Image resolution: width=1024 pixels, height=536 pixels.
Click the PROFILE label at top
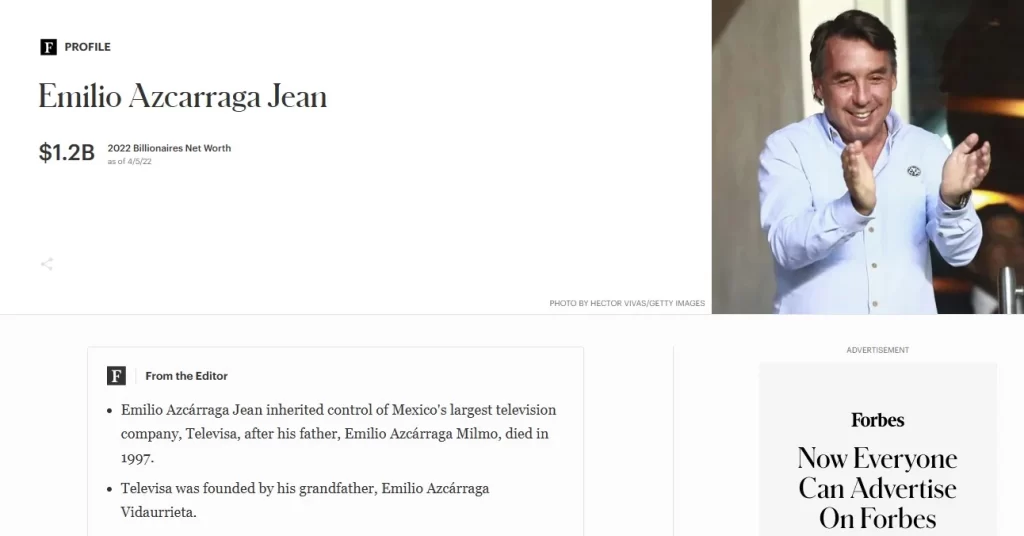click(x=88, y=47)
